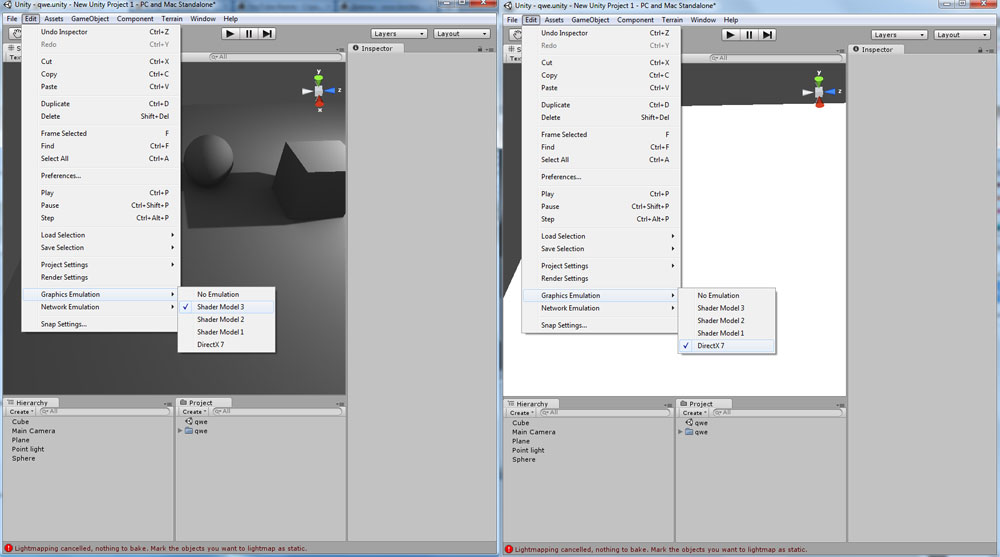Uncheck Shader Model 3 in the left emulation submenu
Image resolution: width=1000 pixels, height=557 pixels.
click(220, 307)
